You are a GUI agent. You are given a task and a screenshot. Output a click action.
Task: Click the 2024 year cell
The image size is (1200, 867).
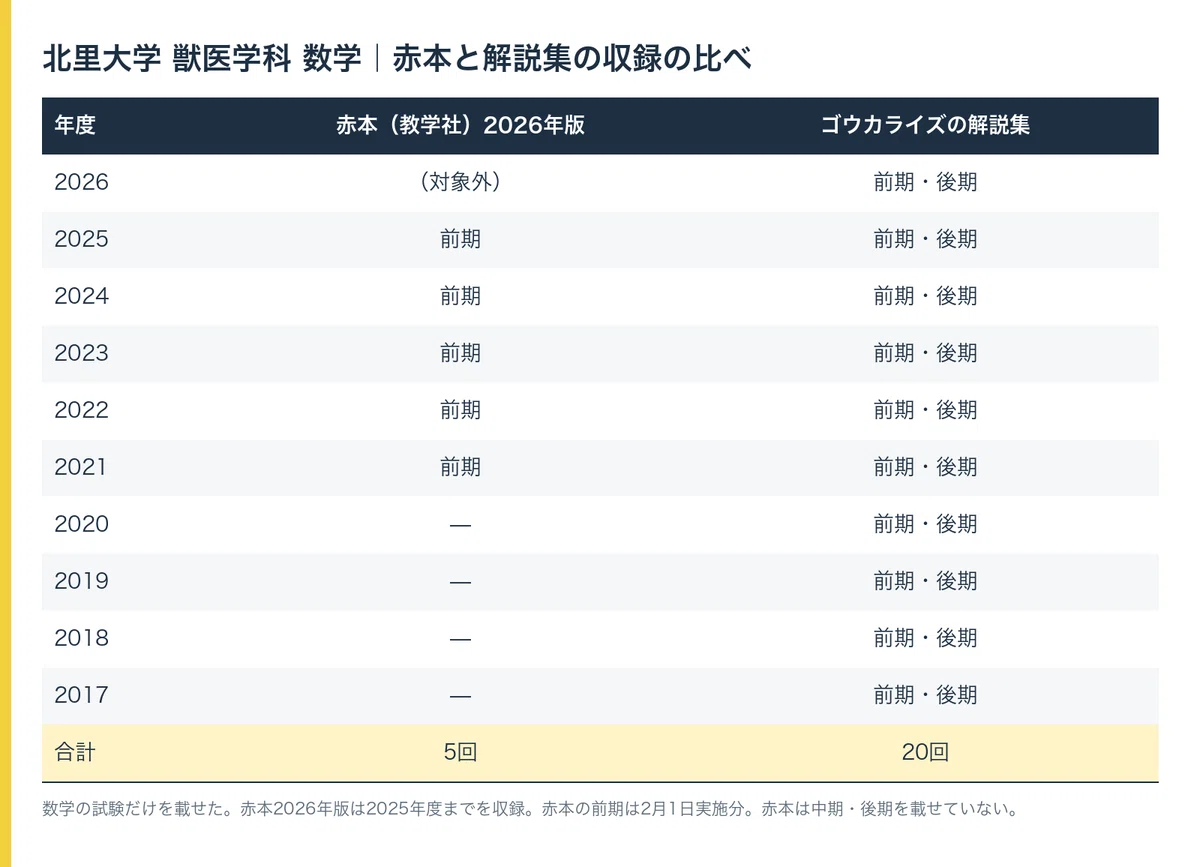[x=81, y=297]
